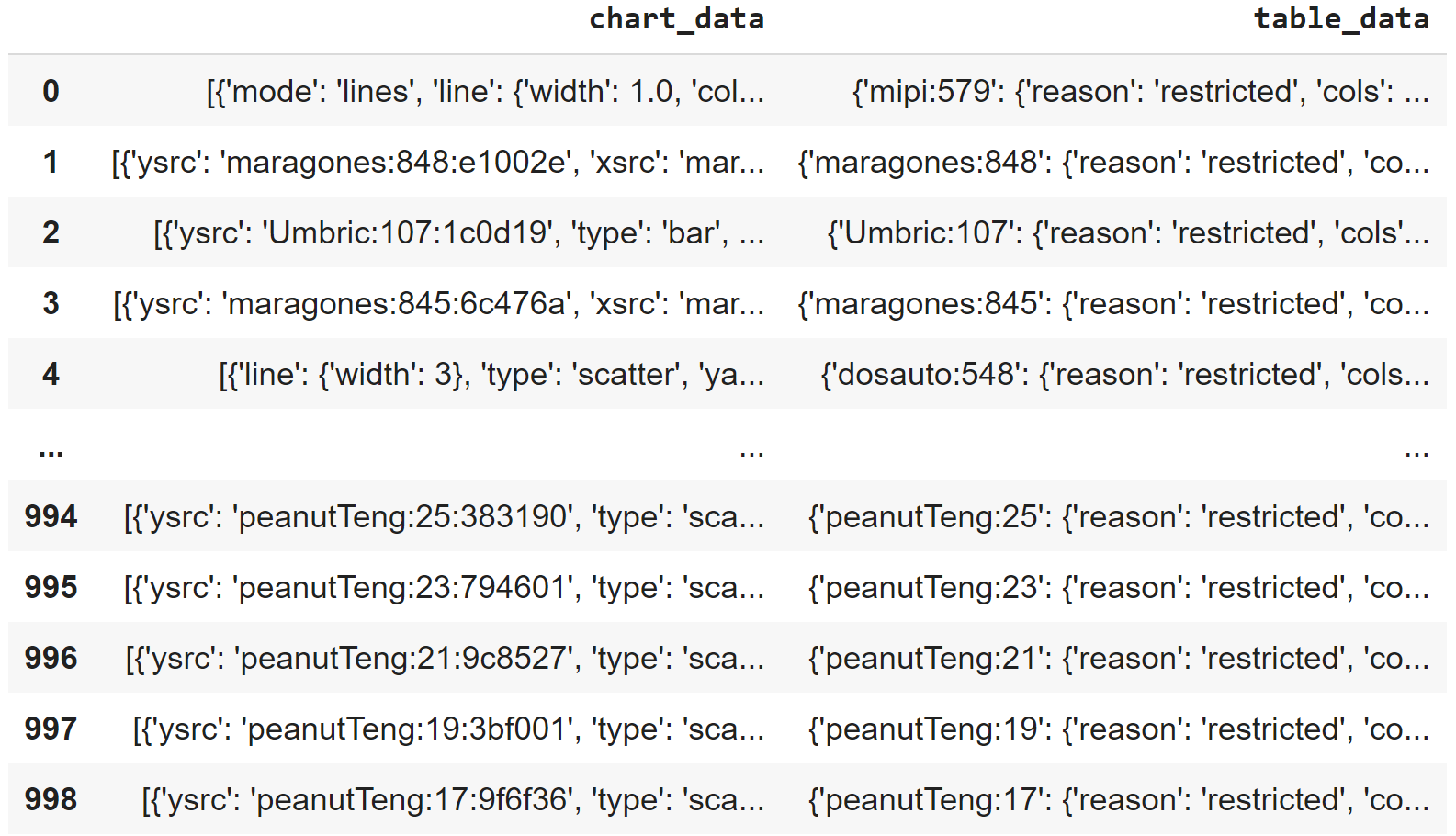Click table_data cell for peanutTeng:17
1456x836 pixels.
coord(1118,799)
